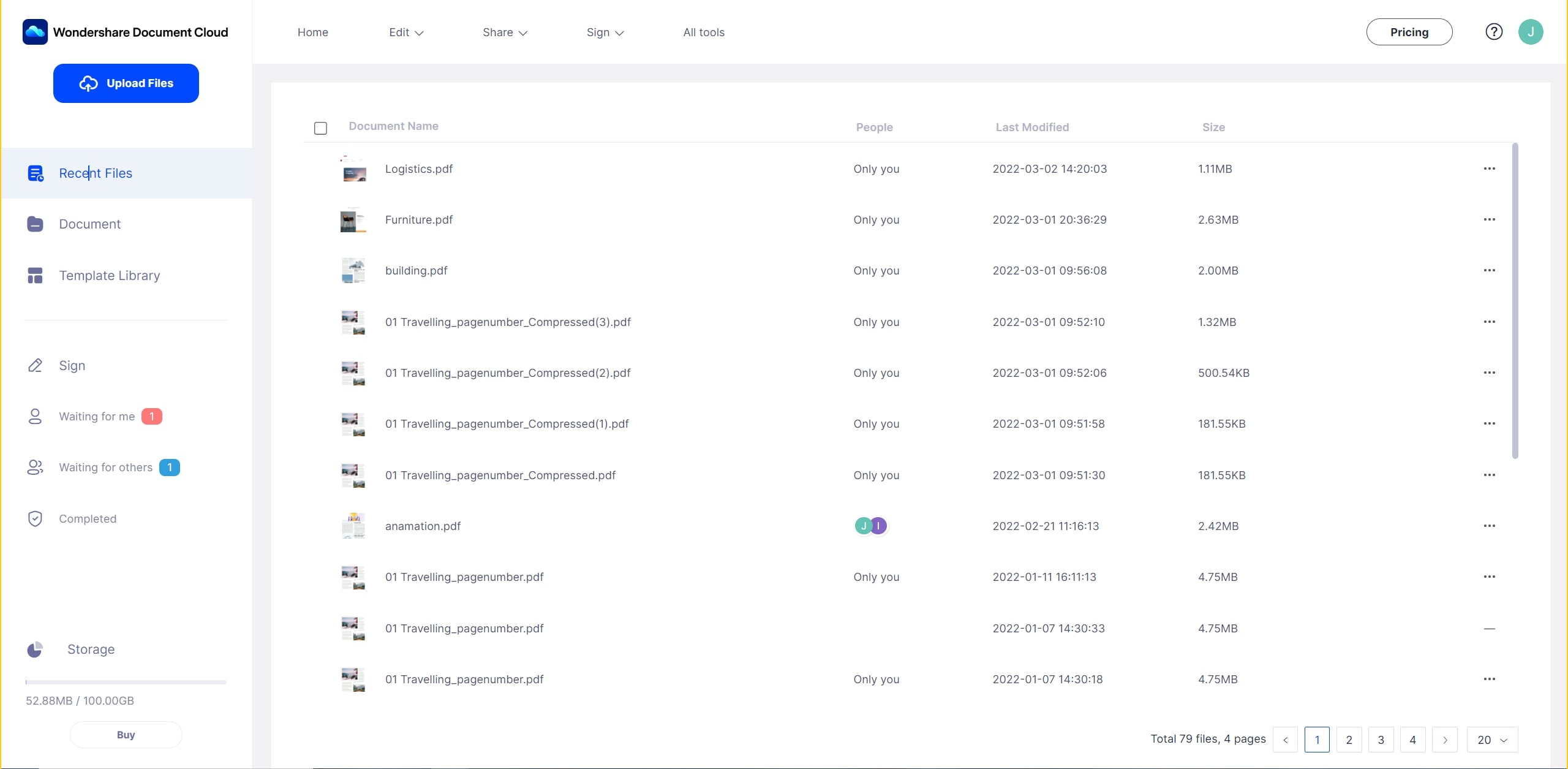Click the Waiting for me icon
The image size is (1568, 769).
click(x=34, y=416)
